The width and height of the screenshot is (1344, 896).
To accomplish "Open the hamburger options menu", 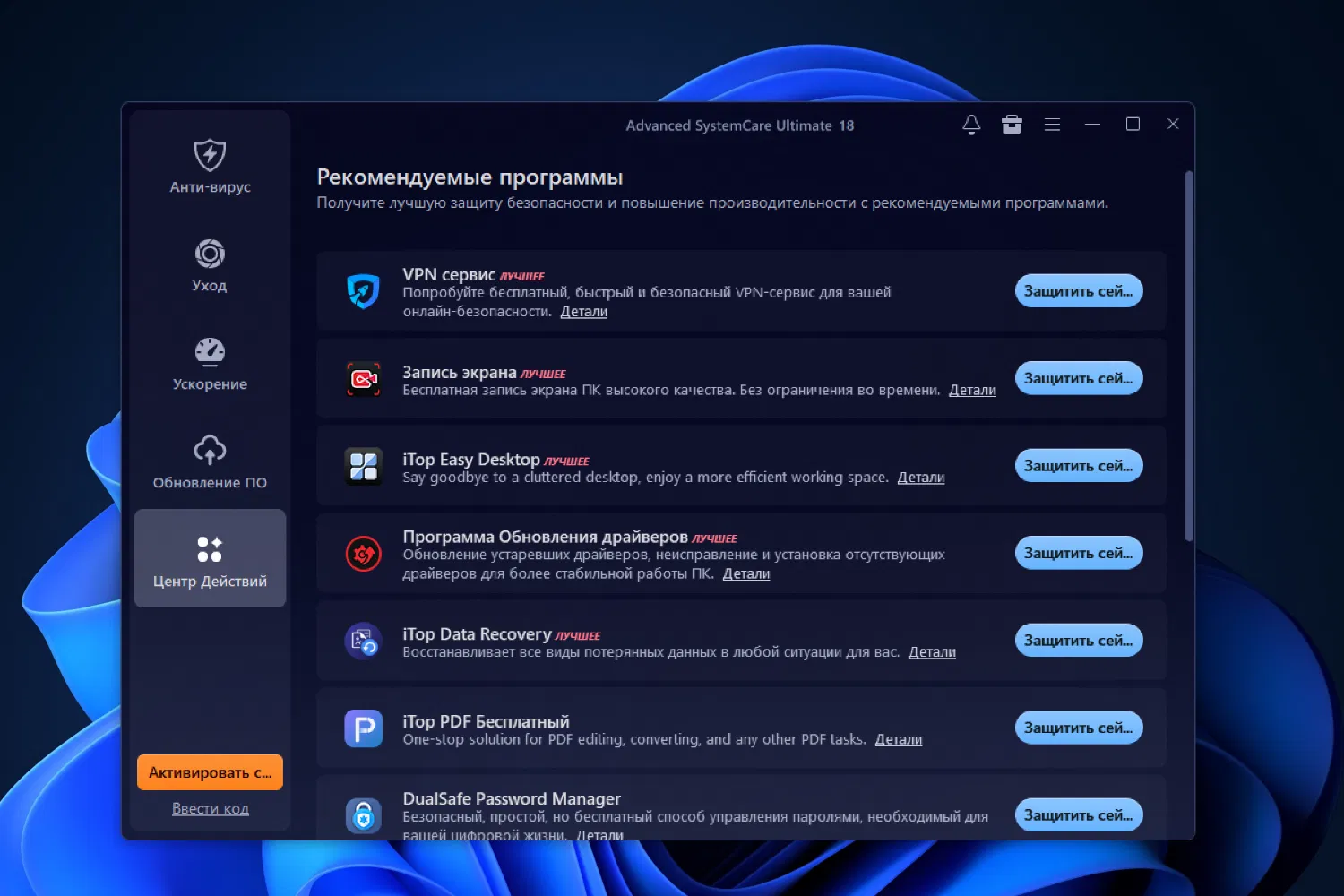I will pos(1052,125).
